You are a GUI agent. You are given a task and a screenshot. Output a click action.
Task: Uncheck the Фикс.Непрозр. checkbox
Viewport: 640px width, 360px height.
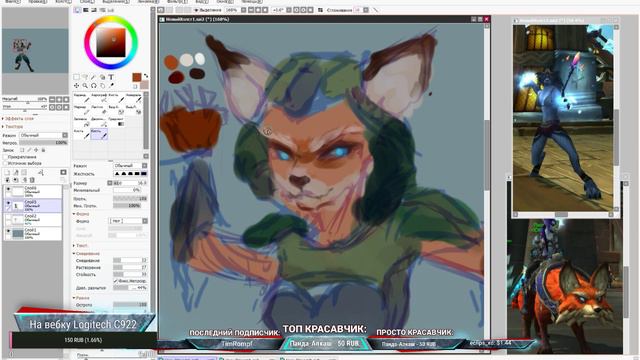click(x=115, y=281)
